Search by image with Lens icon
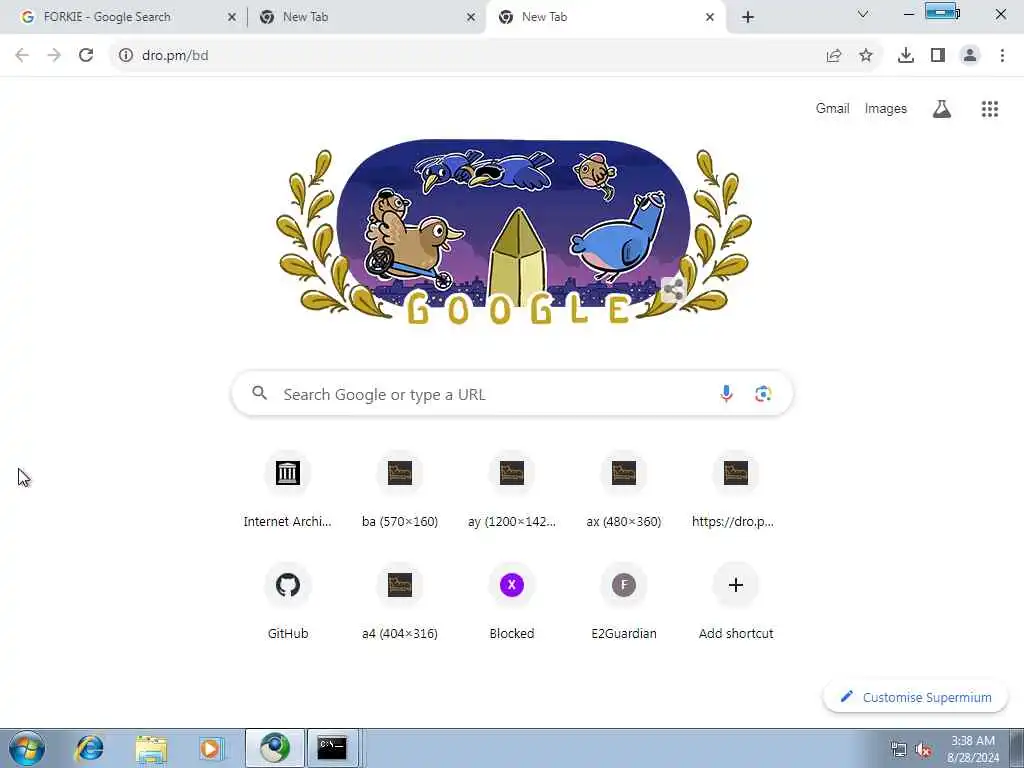The height and width of the screenshot is (768, 1024). 763,394
